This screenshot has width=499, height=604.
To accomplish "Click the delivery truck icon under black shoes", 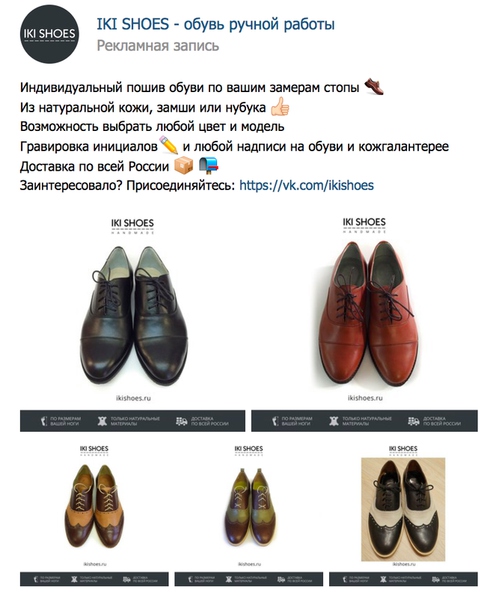I will 181,421.
